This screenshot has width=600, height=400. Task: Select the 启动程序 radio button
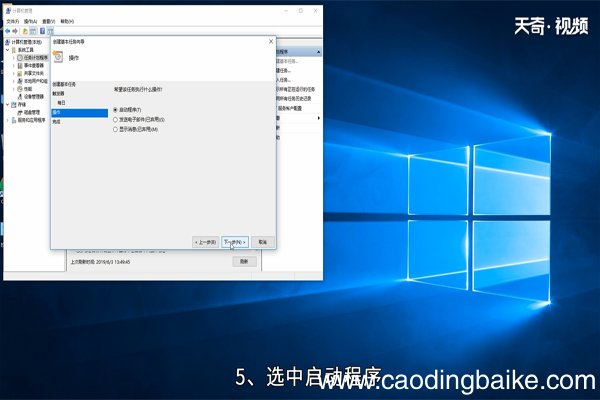pos(115,110)
